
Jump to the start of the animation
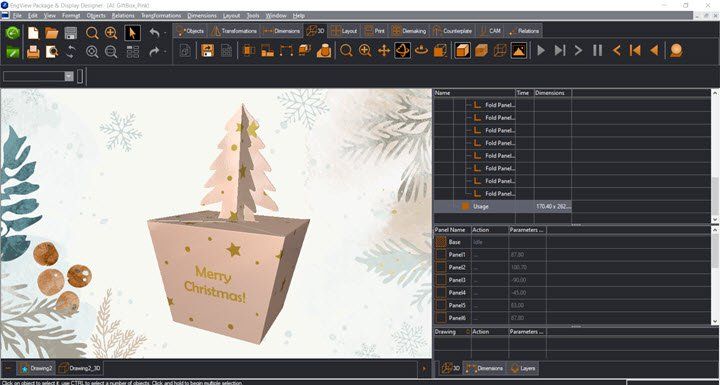(635, 50)
